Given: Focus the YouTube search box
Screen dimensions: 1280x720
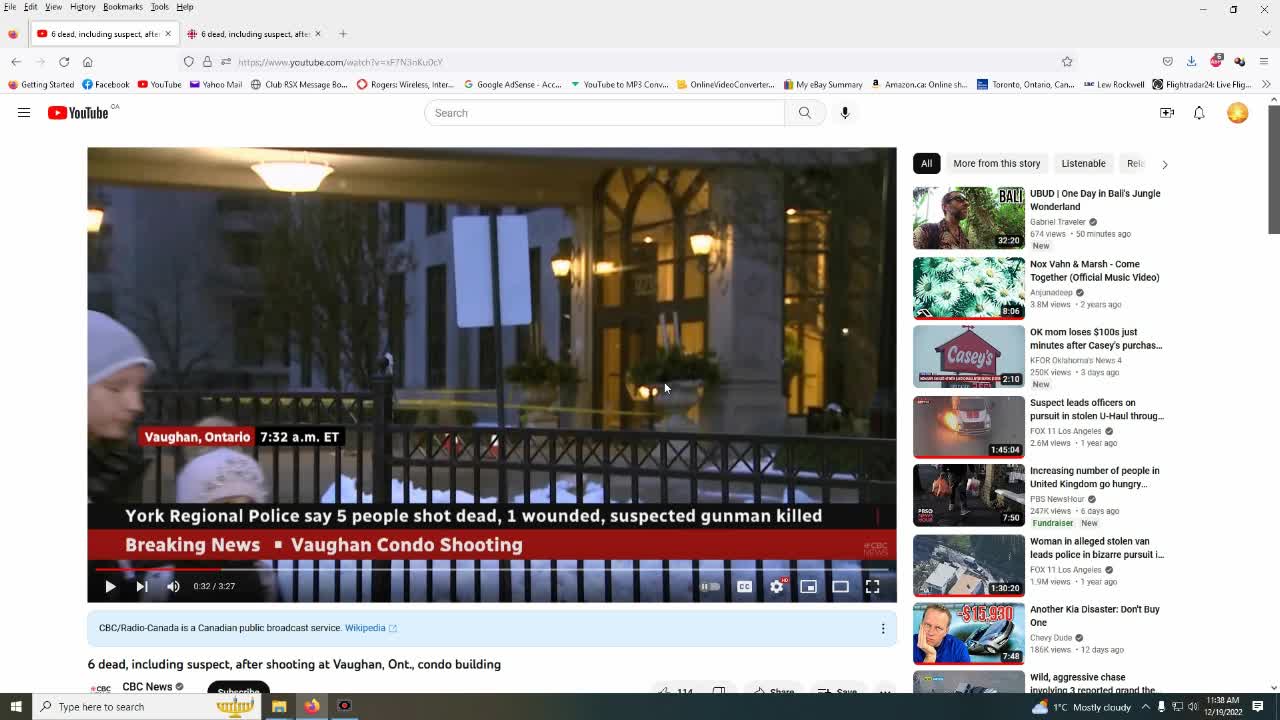Looking at the screenshot, I should 604,113.
